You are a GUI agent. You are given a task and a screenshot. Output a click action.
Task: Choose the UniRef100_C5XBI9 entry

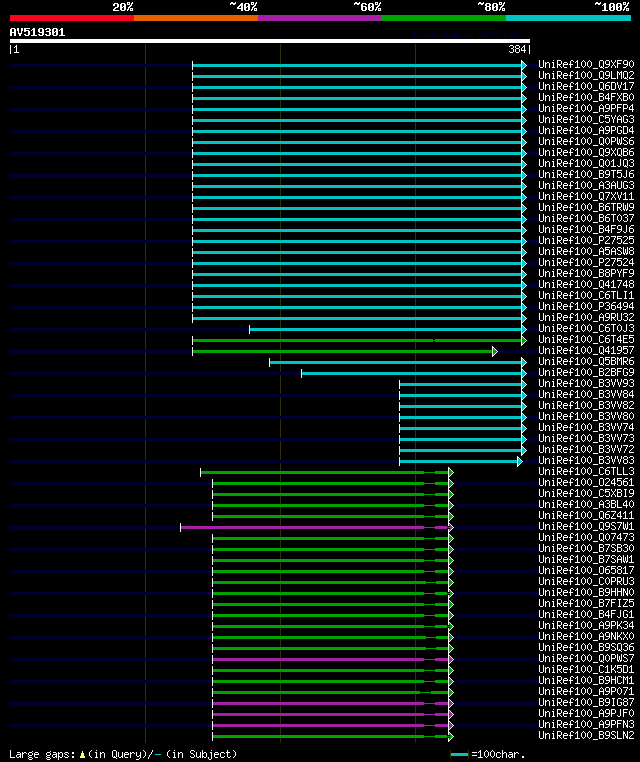pyautogui.click(x=586, y=493)
